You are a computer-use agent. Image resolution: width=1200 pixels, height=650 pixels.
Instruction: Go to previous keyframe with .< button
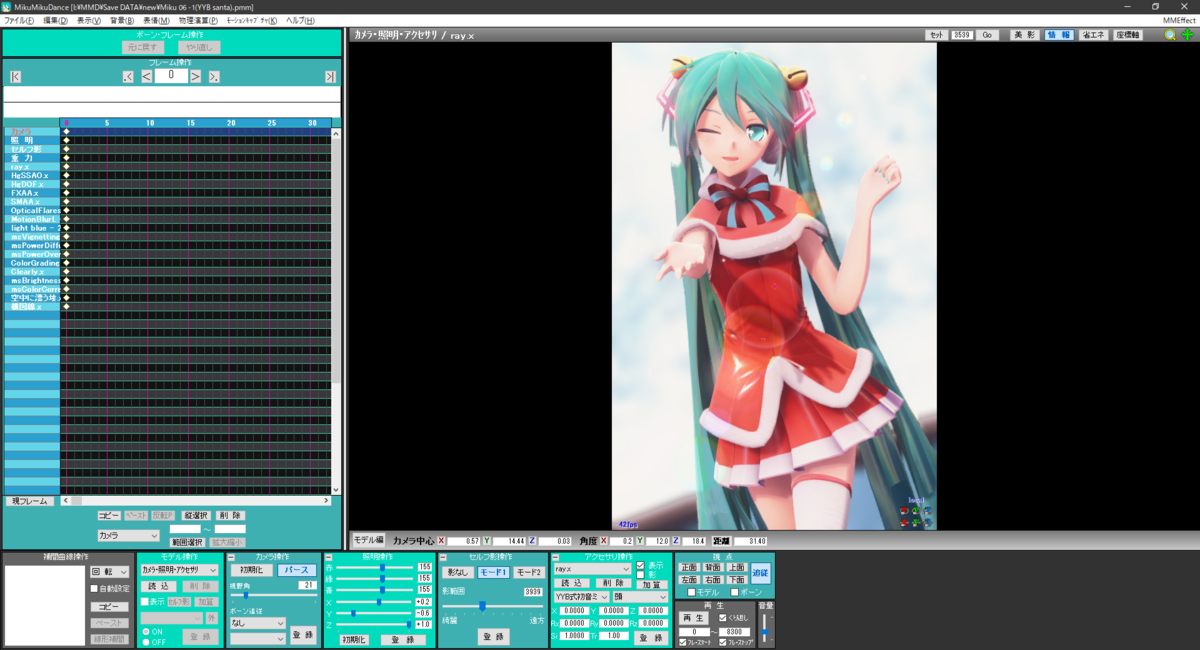128,77
